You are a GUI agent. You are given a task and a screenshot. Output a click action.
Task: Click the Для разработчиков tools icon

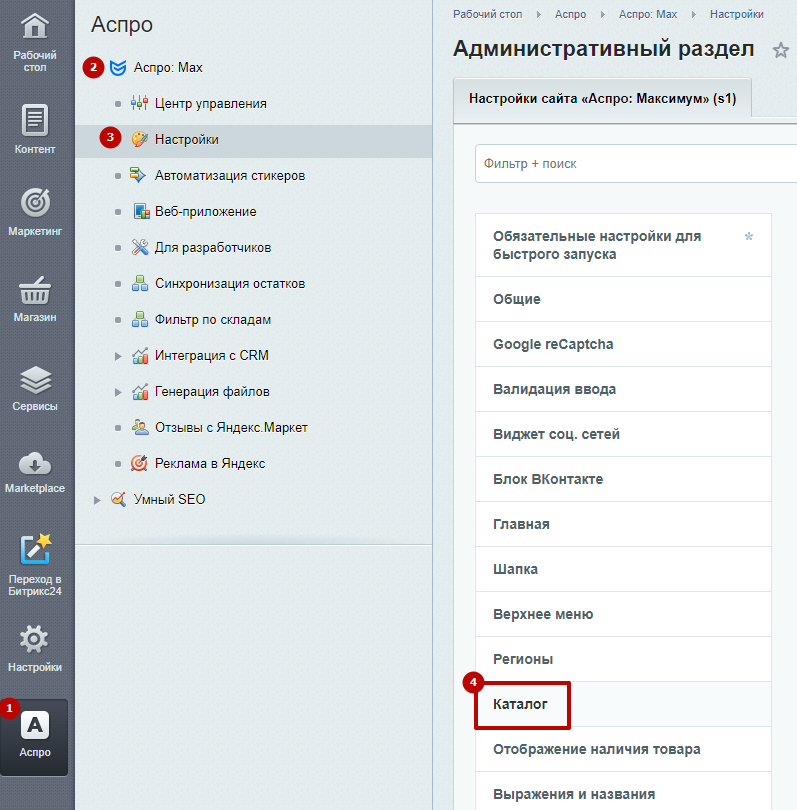(x=140, y=247)
